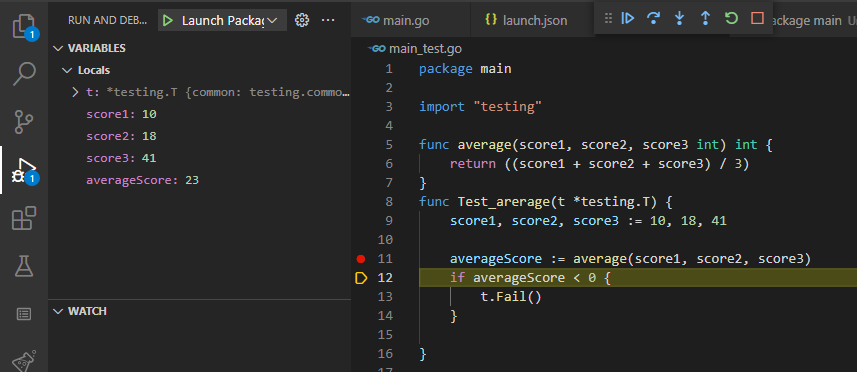Click Step Out arrow in debug toolbar
The image size is (857, 372).
click(705, 19)
